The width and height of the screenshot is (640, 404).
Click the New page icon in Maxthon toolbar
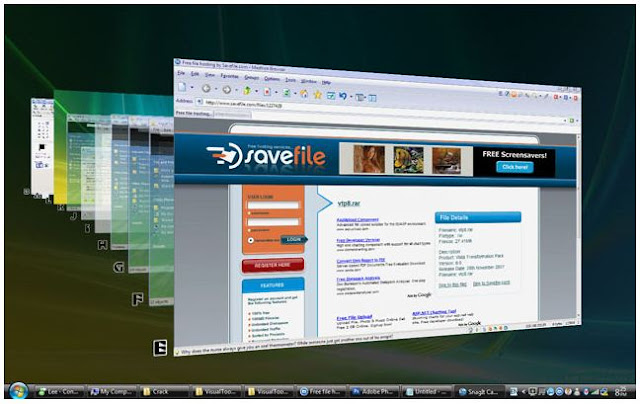182,86
